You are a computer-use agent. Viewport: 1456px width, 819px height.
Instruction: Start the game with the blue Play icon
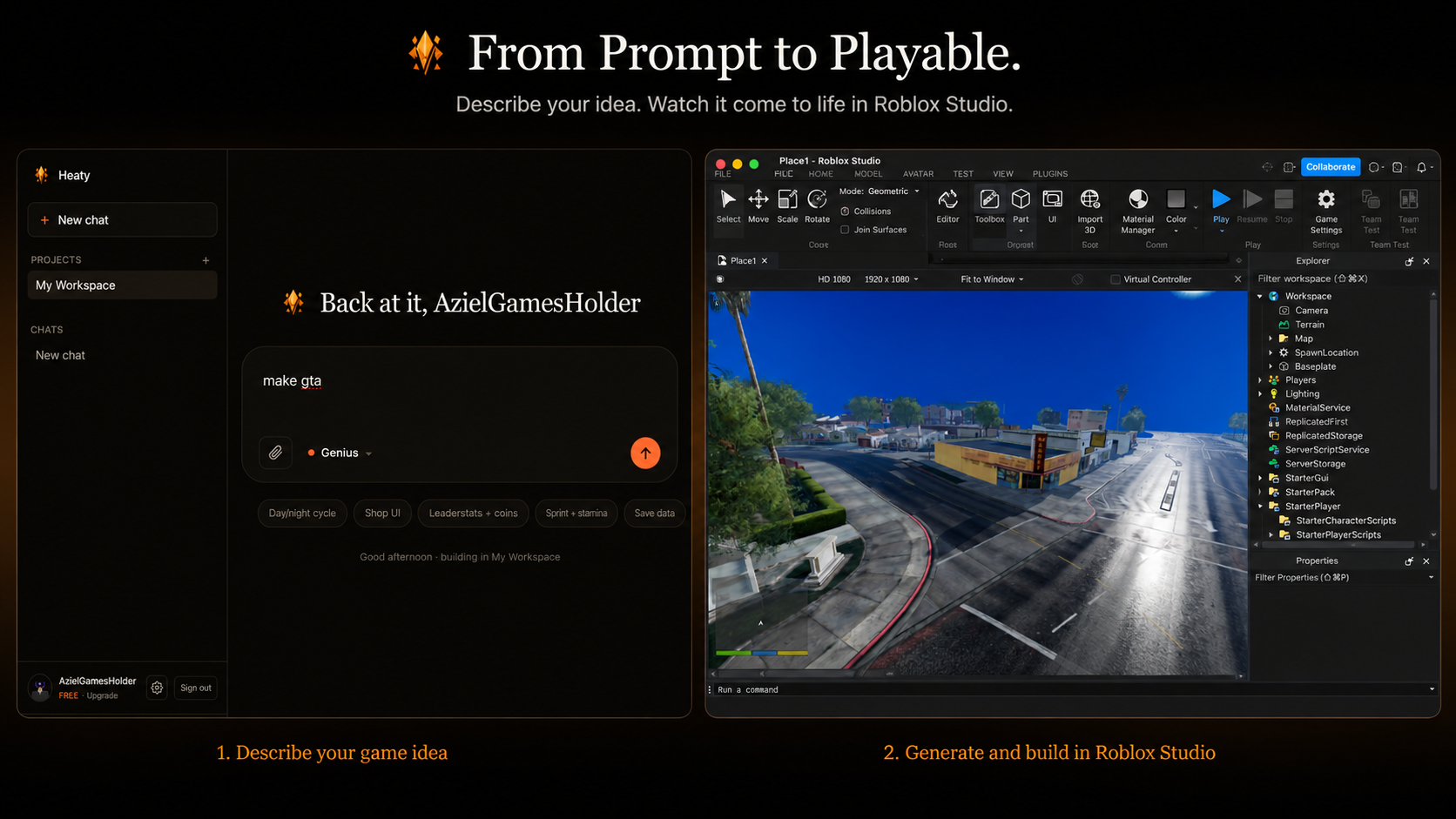1221,199
